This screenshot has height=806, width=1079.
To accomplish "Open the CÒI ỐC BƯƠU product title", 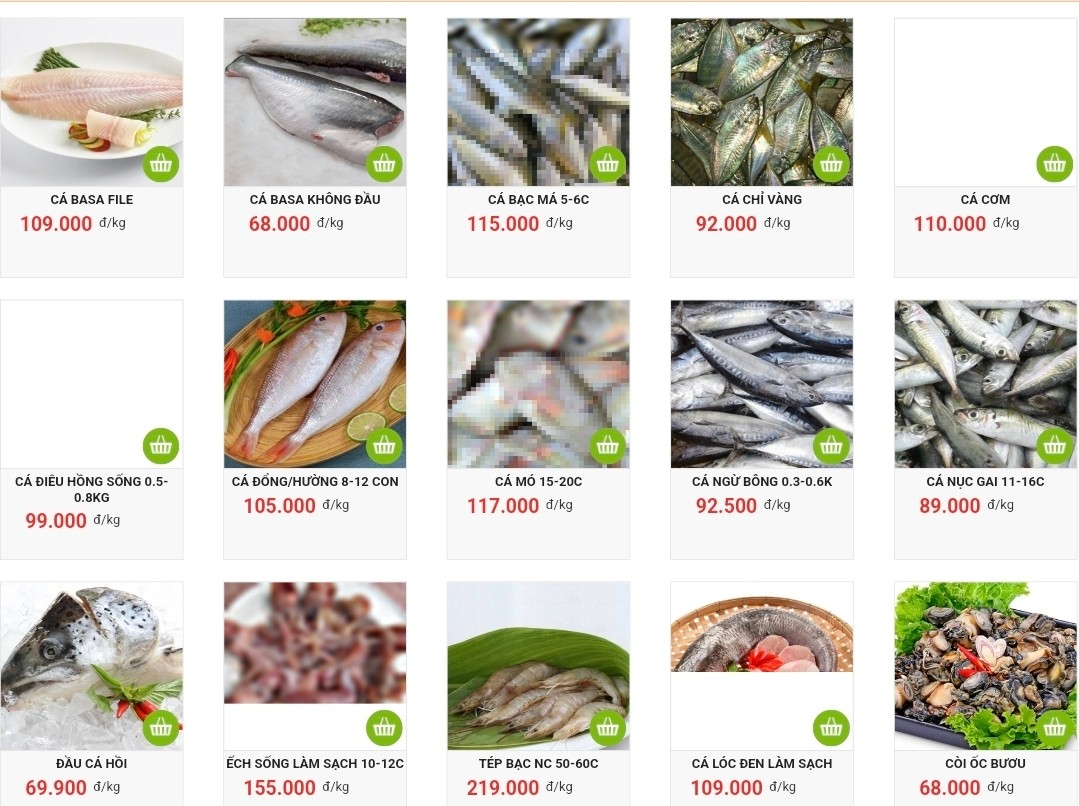I will (x=985, y=763).
